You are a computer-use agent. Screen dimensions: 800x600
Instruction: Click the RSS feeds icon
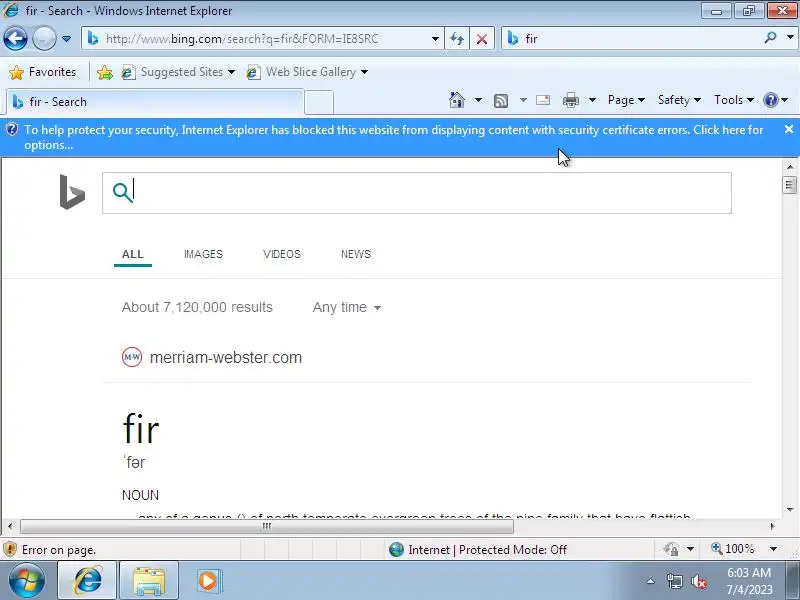(501, 101)
